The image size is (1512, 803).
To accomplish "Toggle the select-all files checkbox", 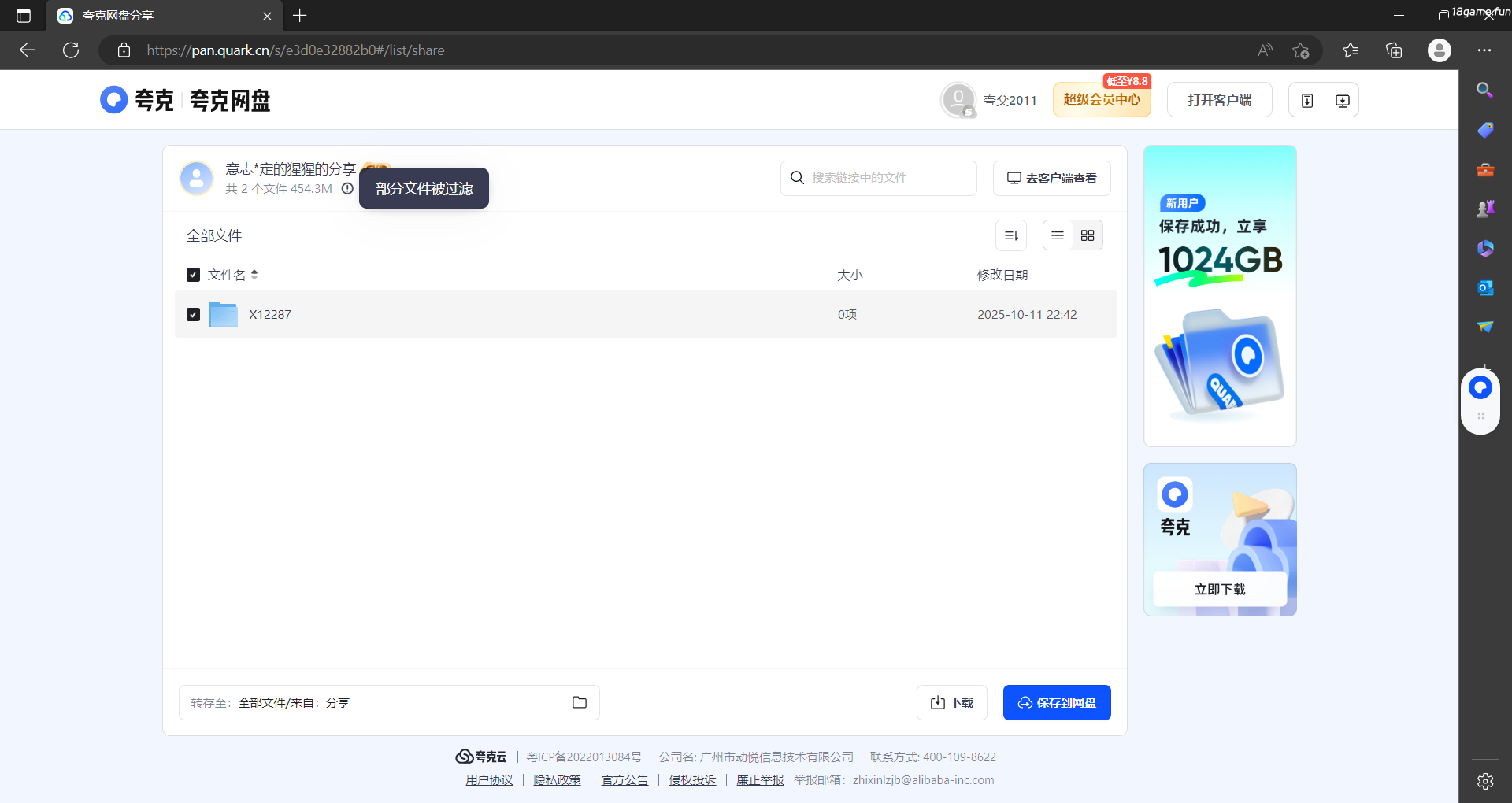I will pyautogui.click(x=193, y=275).
